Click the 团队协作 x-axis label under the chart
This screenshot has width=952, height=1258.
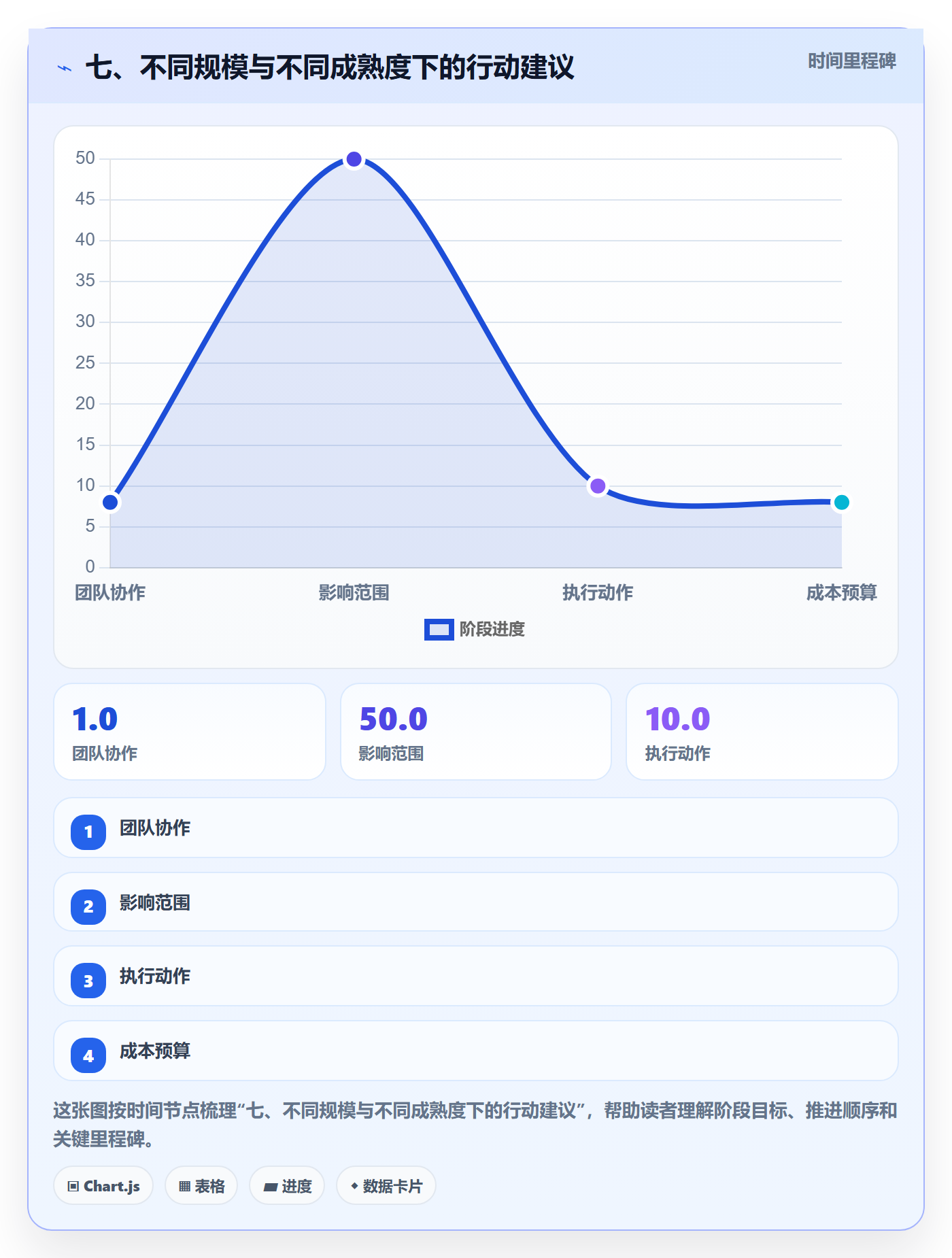(110, 593)
